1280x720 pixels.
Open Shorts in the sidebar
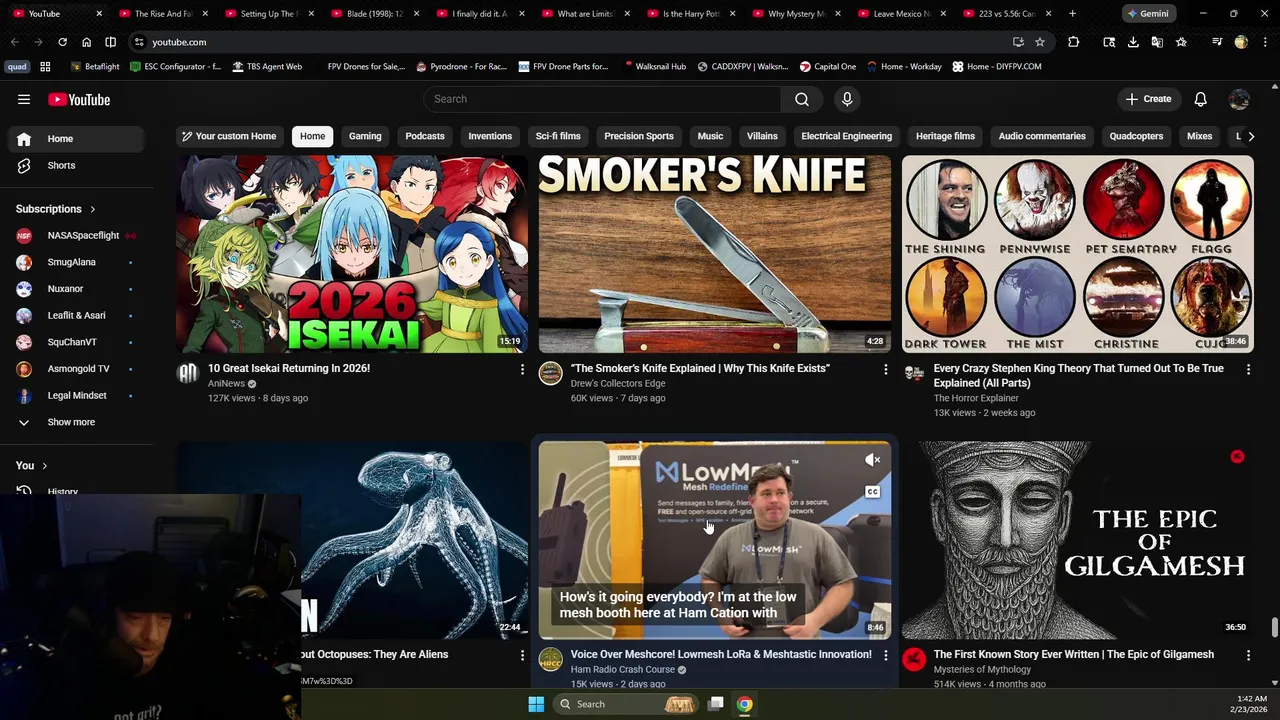tap(76, 165)
